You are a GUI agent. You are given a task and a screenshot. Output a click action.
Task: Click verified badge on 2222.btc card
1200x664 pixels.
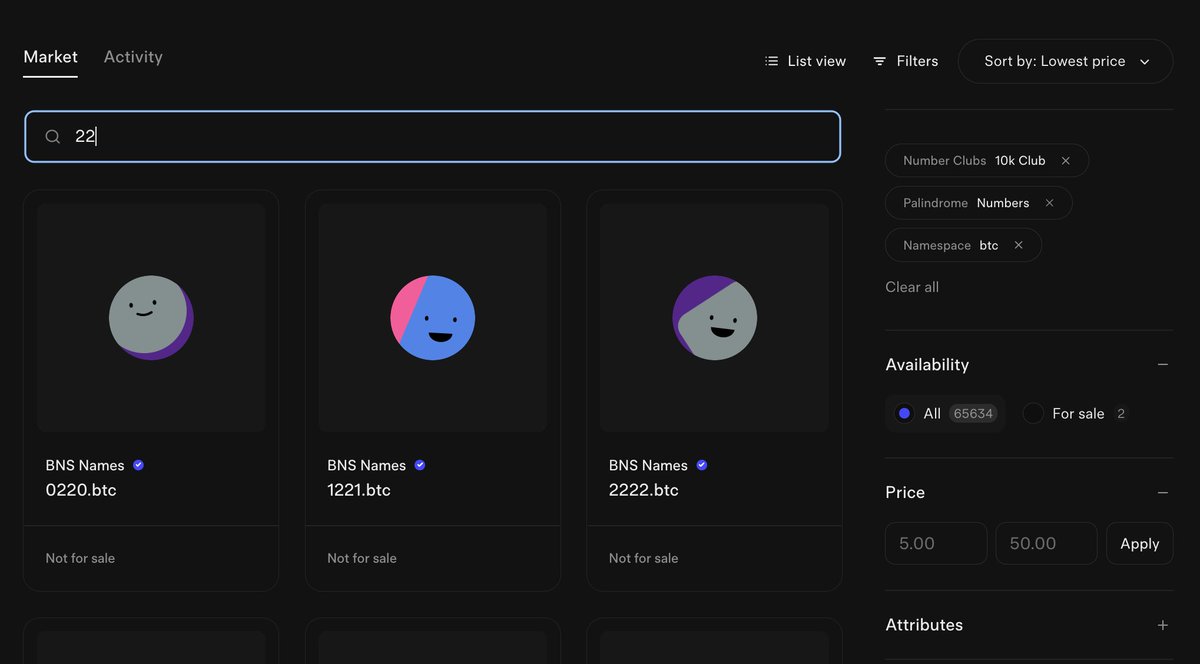pyautogui.click(x=702, y=465)
